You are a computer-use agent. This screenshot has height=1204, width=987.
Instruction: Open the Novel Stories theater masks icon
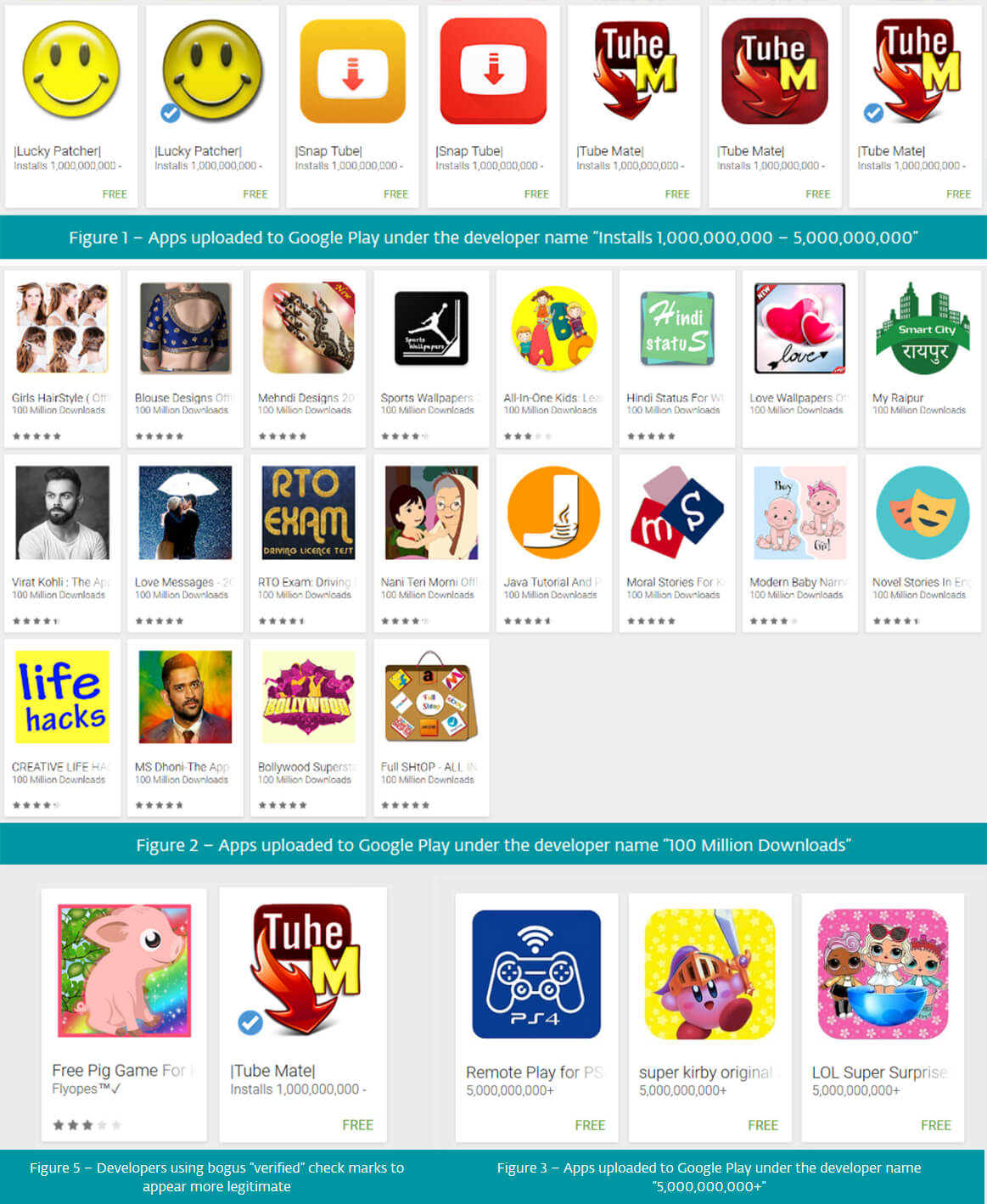(x=923, y=512)
